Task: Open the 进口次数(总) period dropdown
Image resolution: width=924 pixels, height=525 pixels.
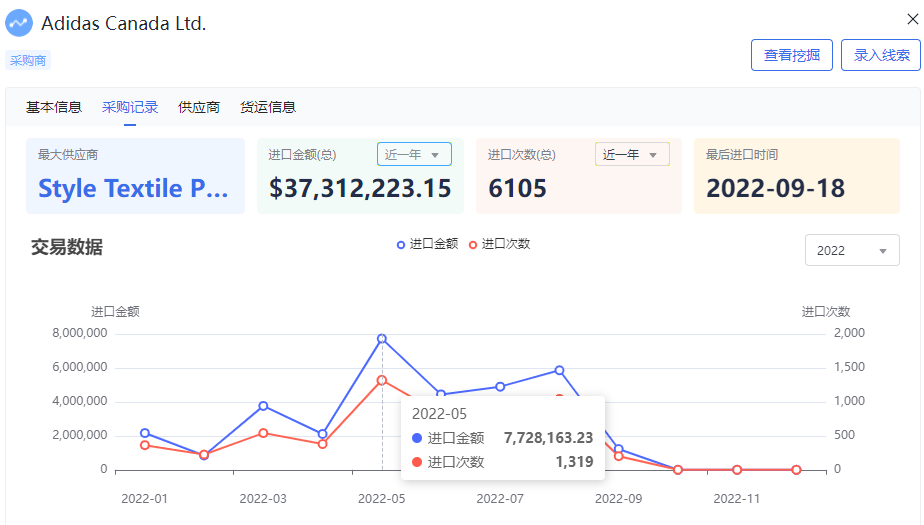Action: click(x=632, y=154)
